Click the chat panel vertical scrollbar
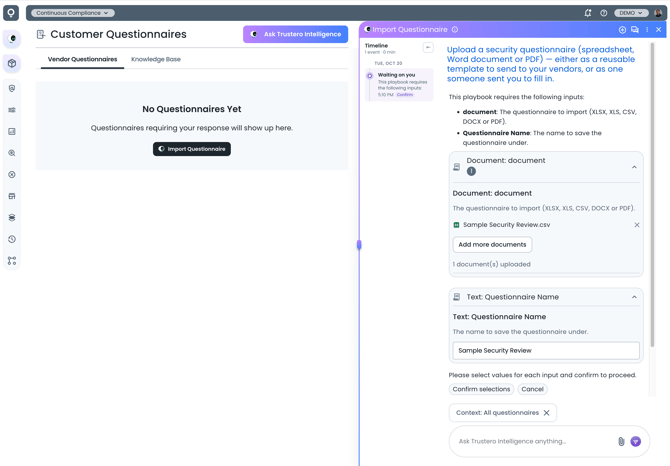Image resolution: width=670 pixels, height=466 pixels. coord(652,194)
